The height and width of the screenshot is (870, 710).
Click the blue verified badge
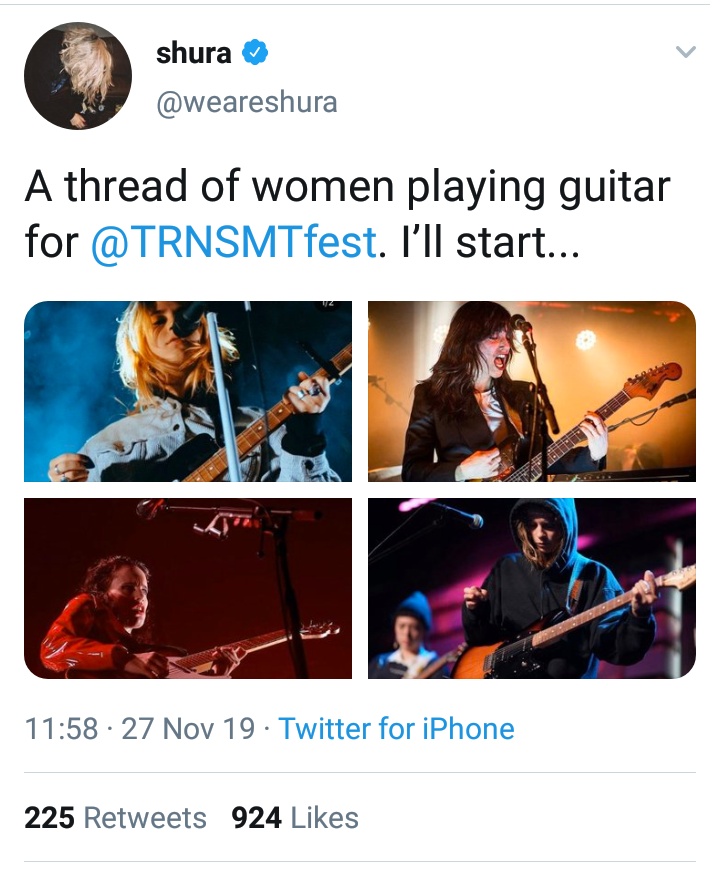pyautogui.click(x=256, y=53)
